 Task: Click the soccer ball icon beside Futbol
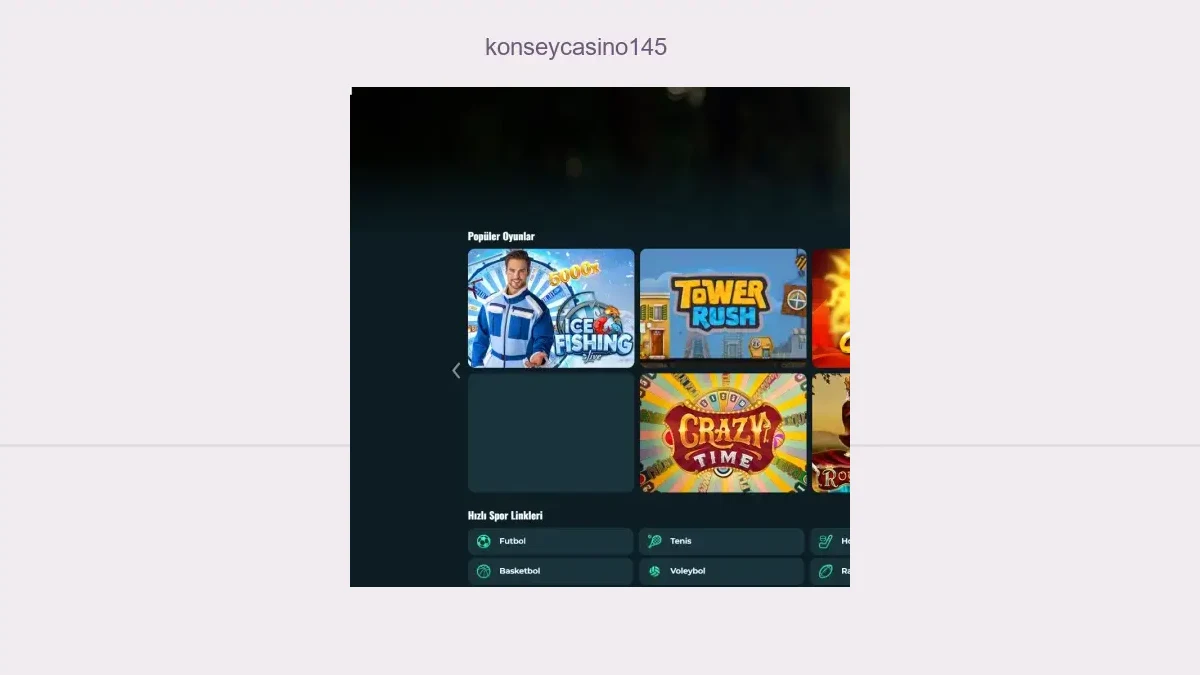(484, 542)
